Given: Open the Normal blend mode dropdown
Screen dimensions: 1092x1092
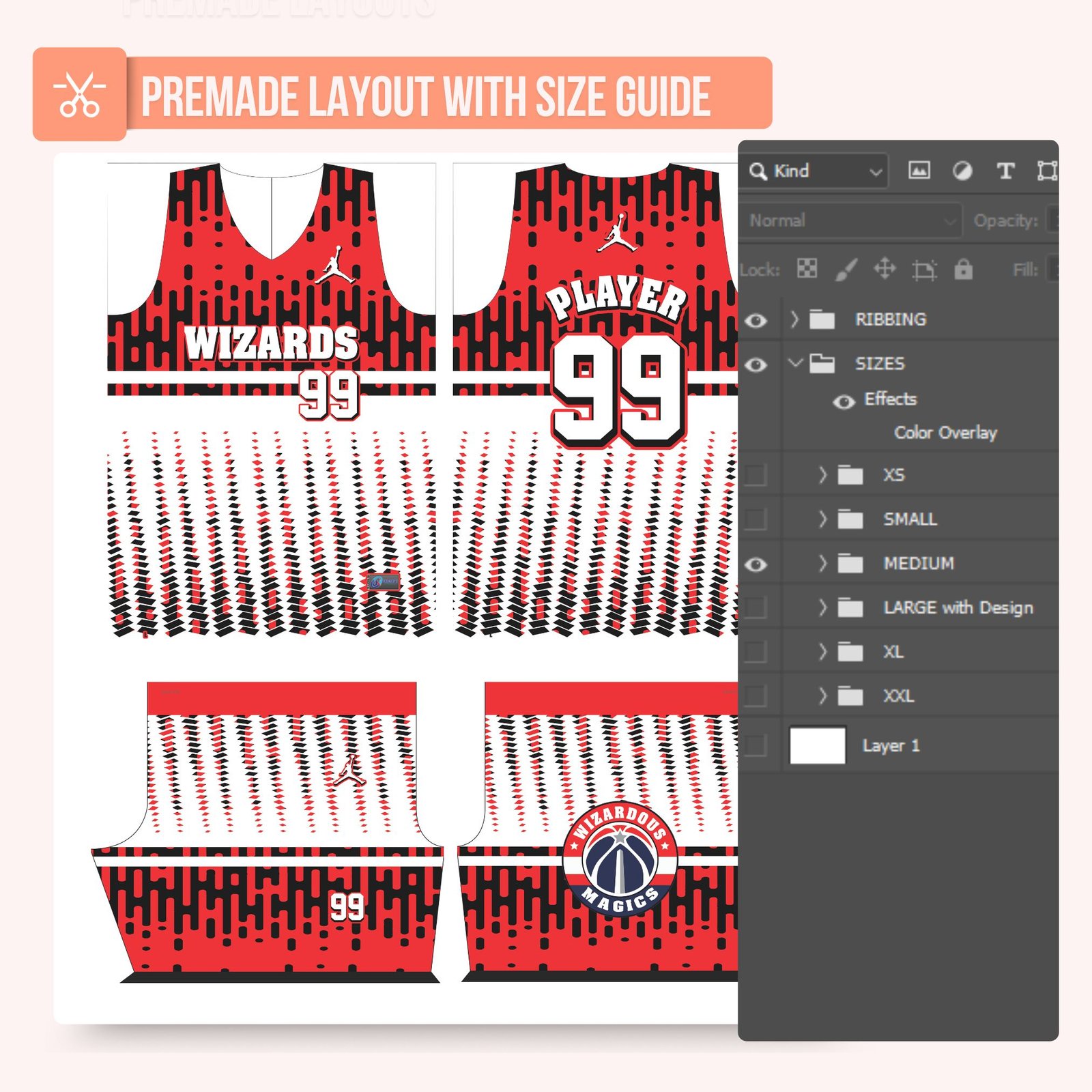Looking at the screenshot, I should [850, 220].
